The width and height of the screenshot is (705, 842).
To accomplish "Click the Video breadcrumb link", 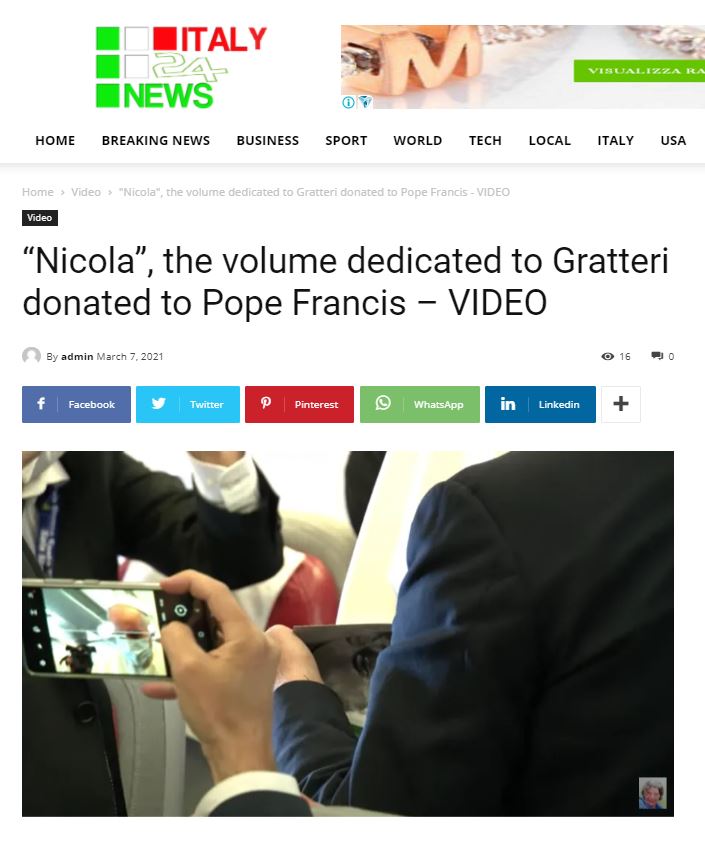I will 86,192.
